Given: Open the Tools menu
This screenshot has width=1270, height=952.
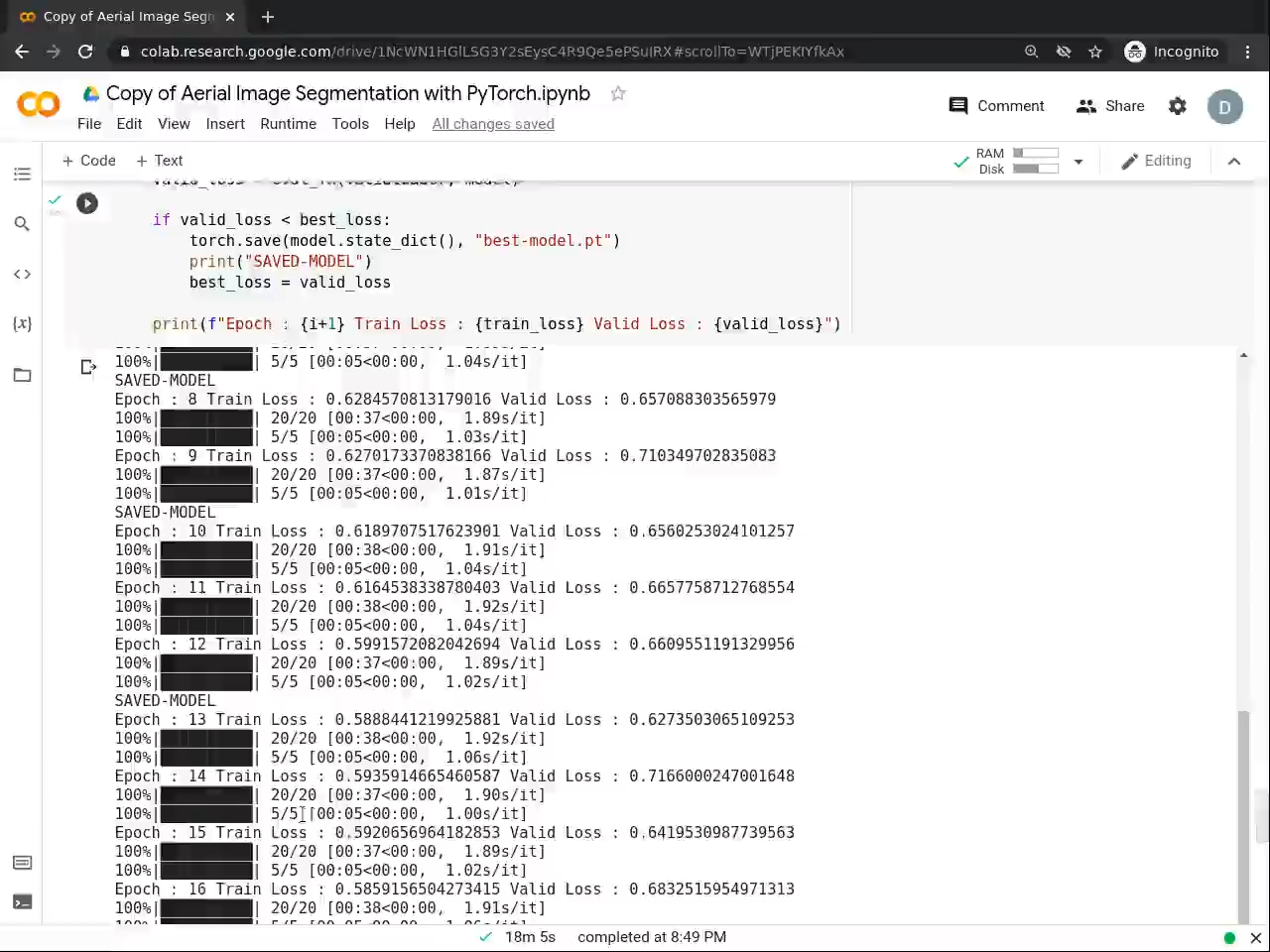Looking at the screenshot, I should click(x=350, y=124).
